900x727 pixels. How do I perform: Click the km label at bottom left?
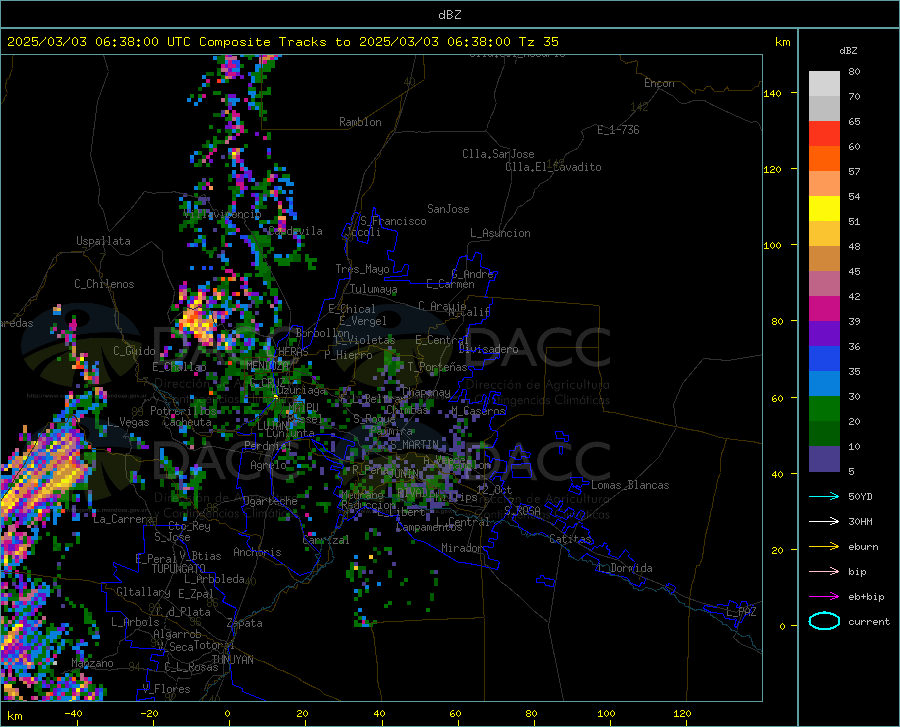click(x=14, y=716)
